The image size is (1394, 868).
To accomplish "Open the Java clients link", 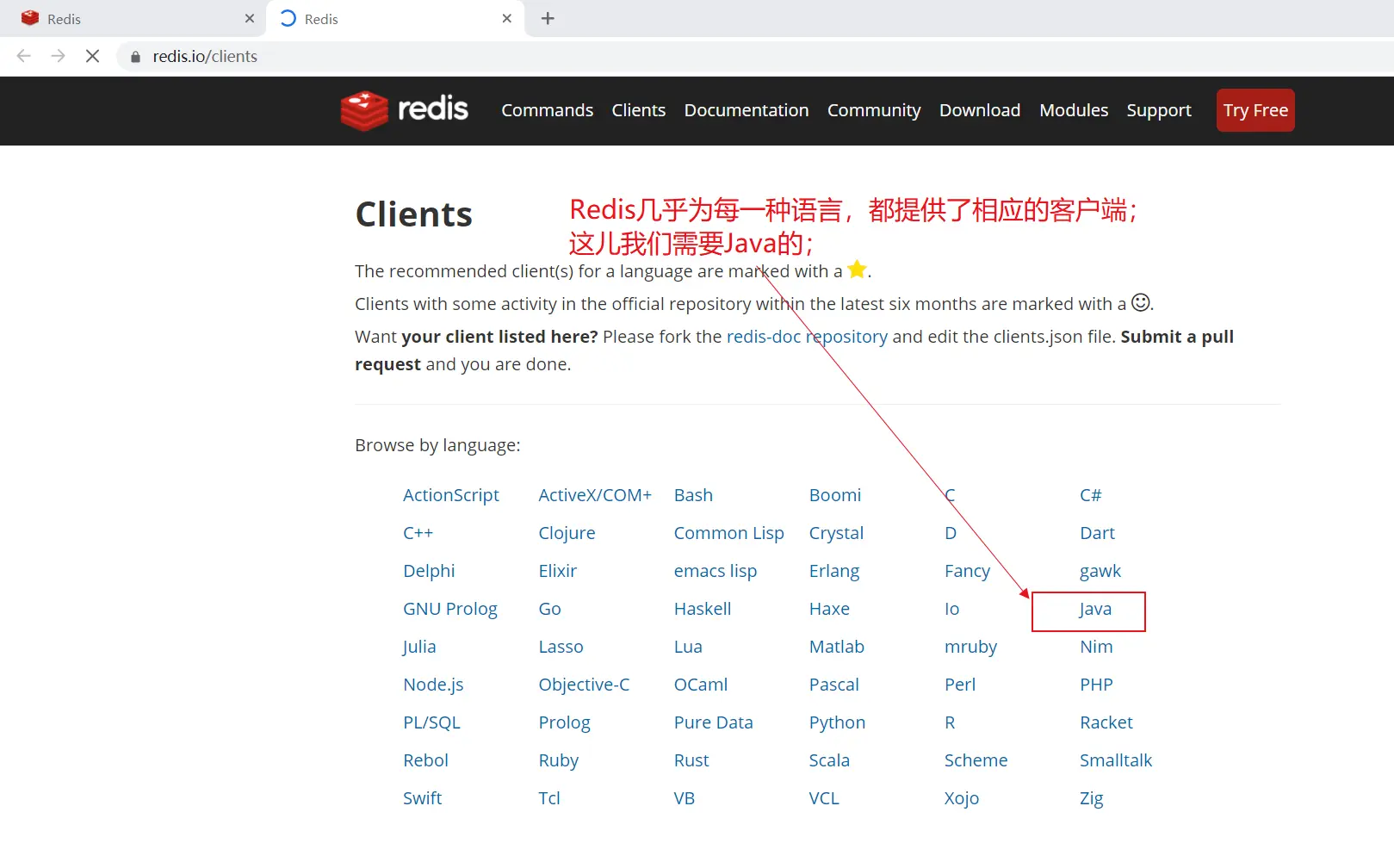I will point(1095,609).
